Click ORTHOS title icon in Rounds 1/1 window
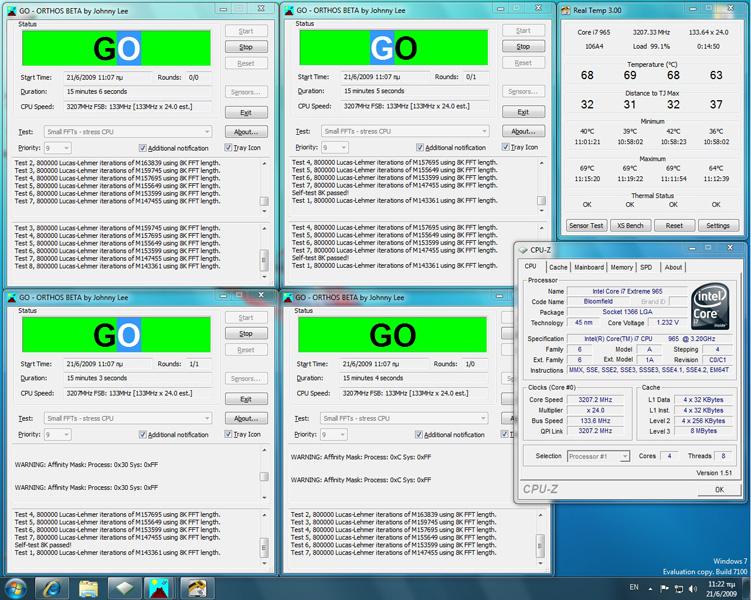The width and height of the screenshot is (751, 600). pyautogui.click(x=11, y=297)
